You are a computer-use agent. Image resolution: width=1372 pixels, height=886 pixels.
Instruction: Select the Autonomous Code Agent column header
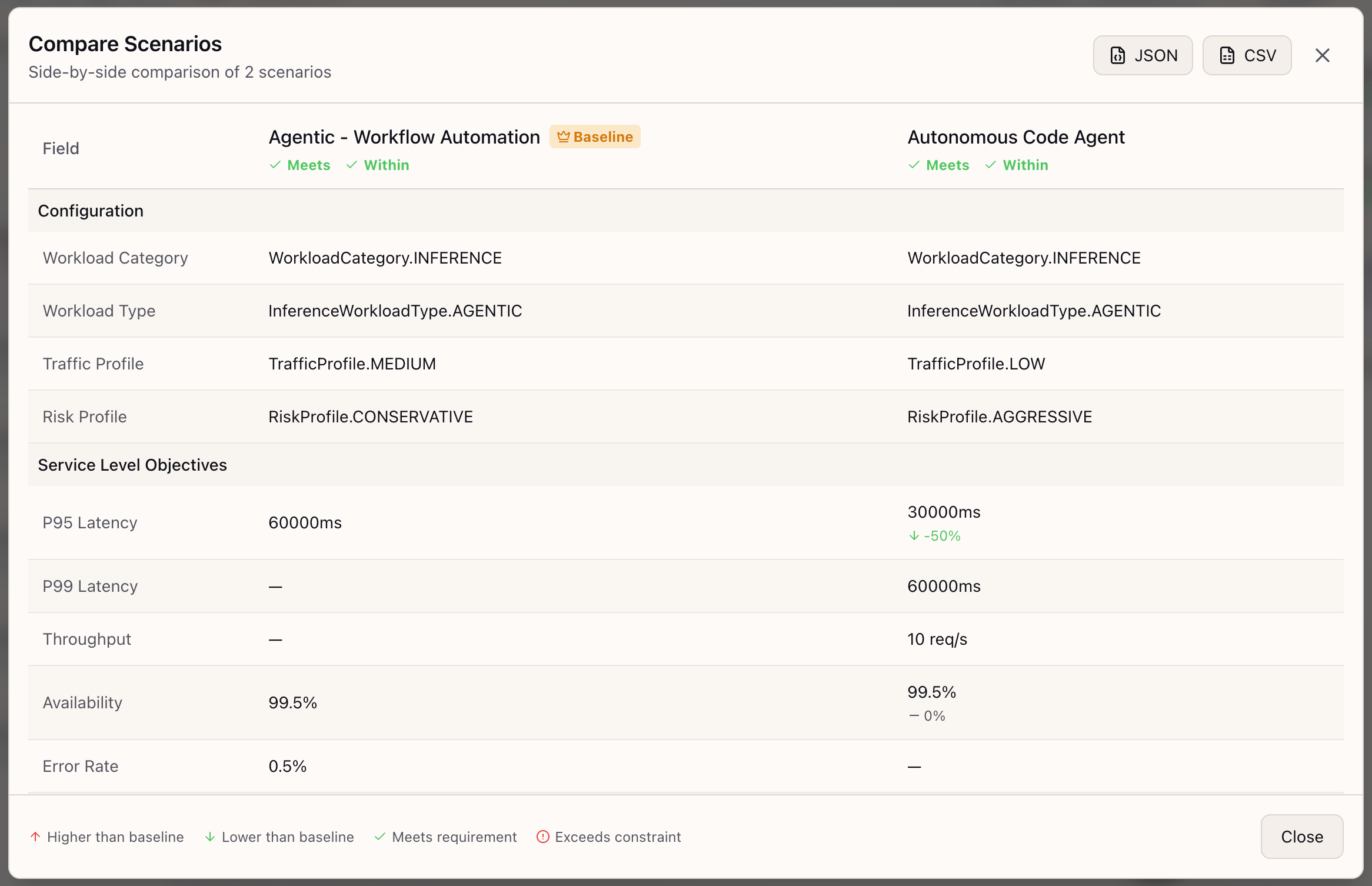pos(1015,137)
